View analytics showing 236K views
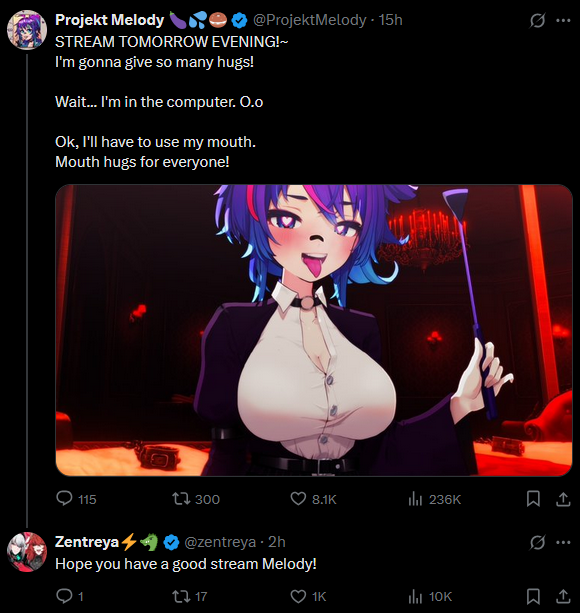 [434, 499]
